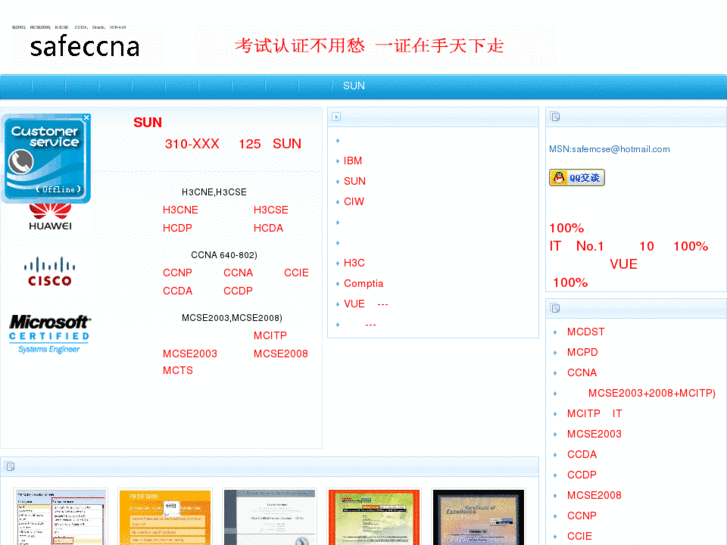This screenshot has width=727, height=545.
Task: Select H3C in the middle list
Action: click(x=354, y=263)
